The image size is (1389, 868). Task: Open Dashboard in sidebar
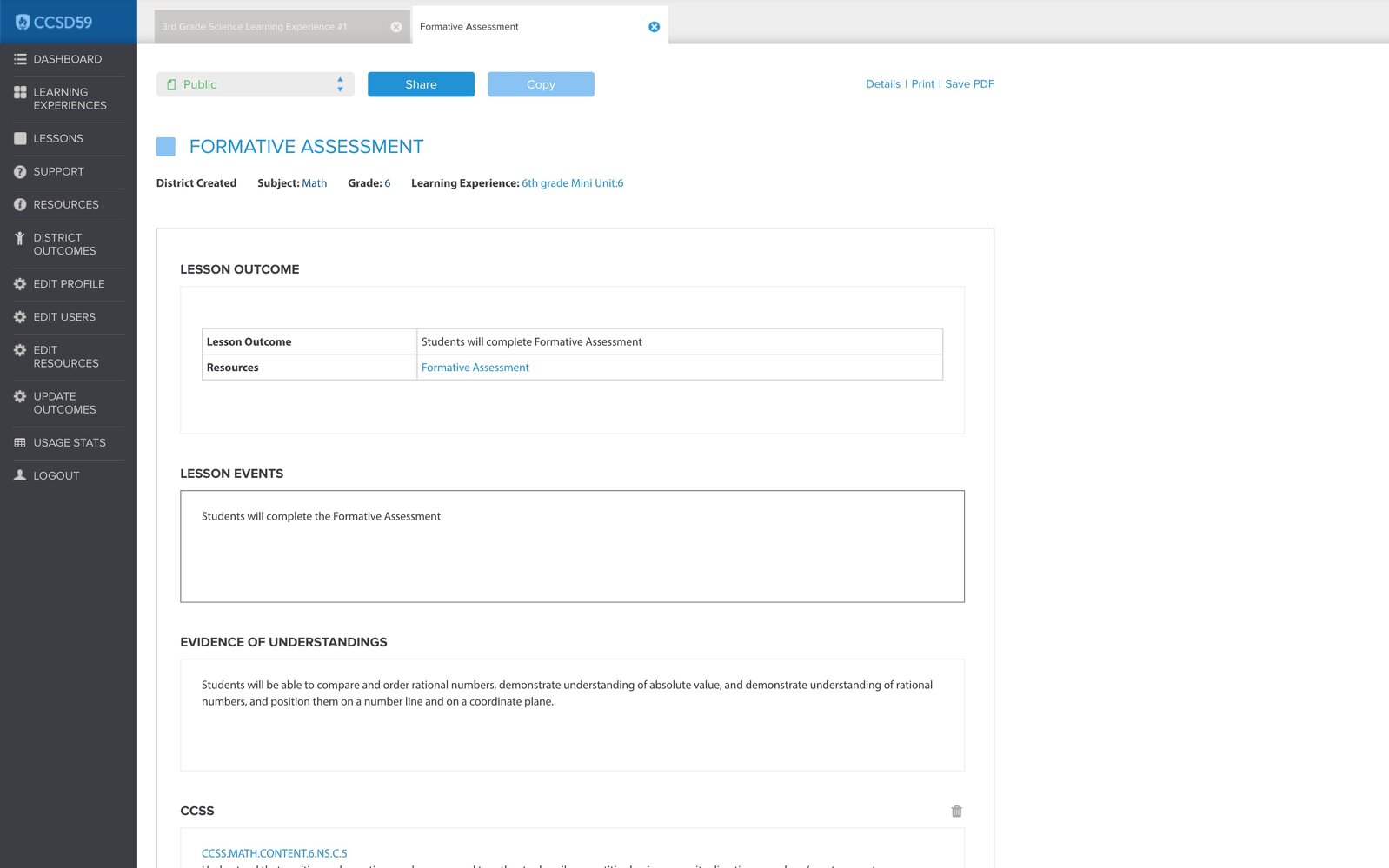pyautogui.click(x=68, y=59)
